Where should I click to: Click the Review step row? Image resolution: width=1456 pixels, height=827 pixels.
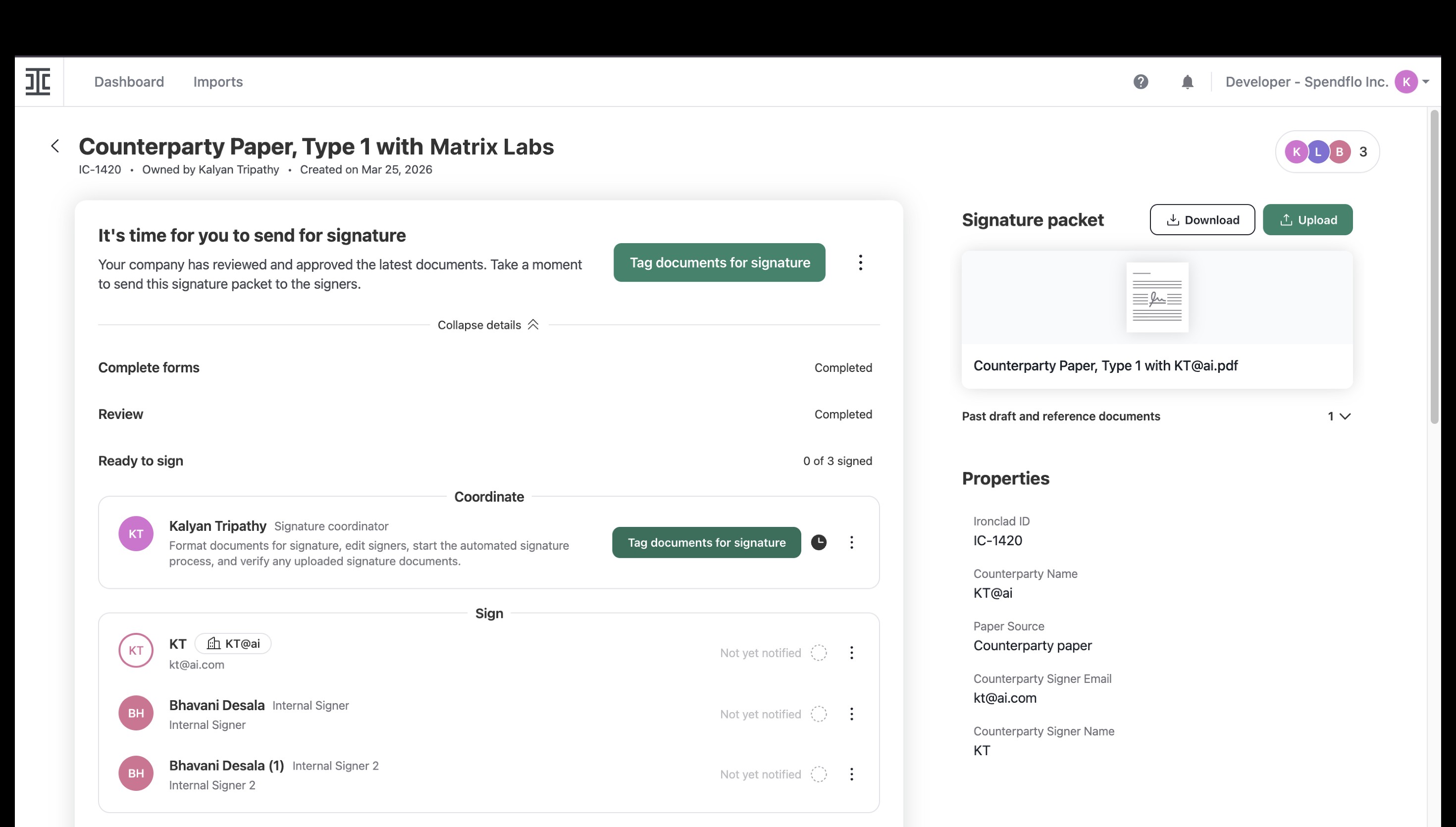click(488, 414)
